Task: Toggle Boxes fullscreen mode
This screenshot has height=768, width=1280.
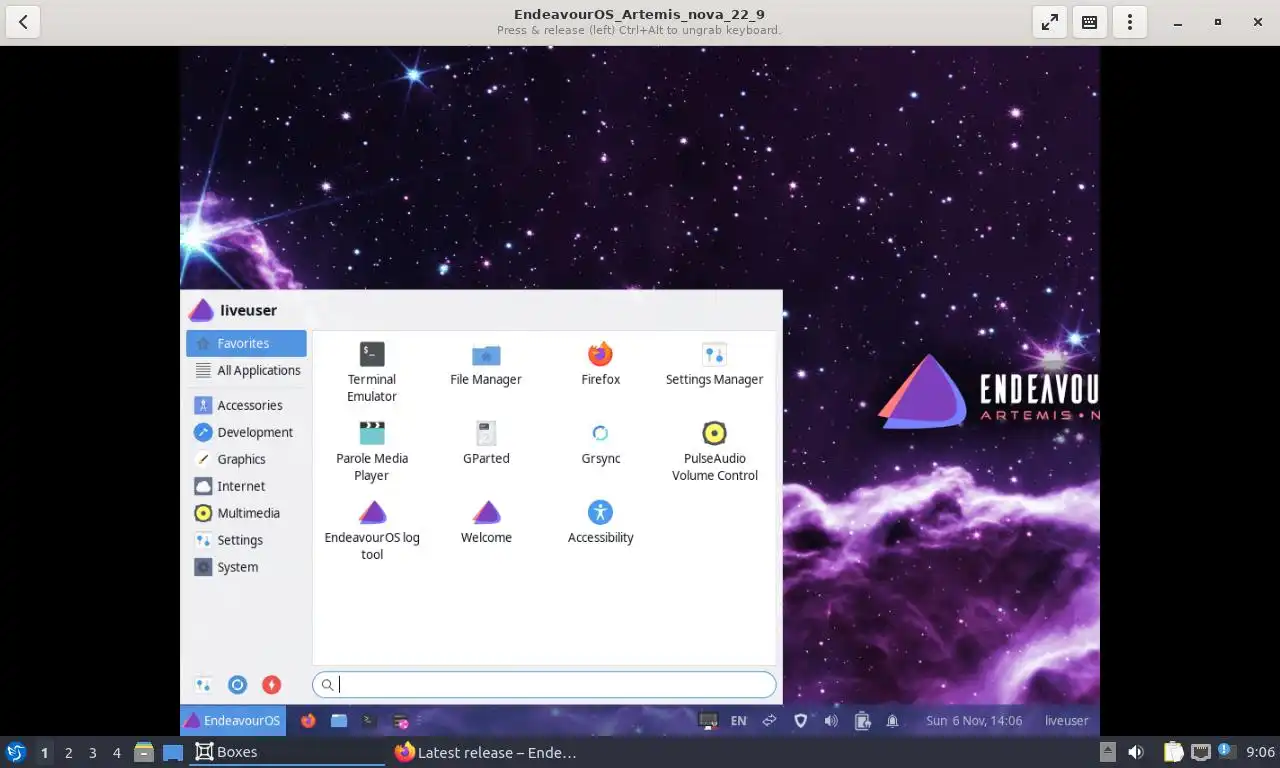Action: tap(1050, 22)
